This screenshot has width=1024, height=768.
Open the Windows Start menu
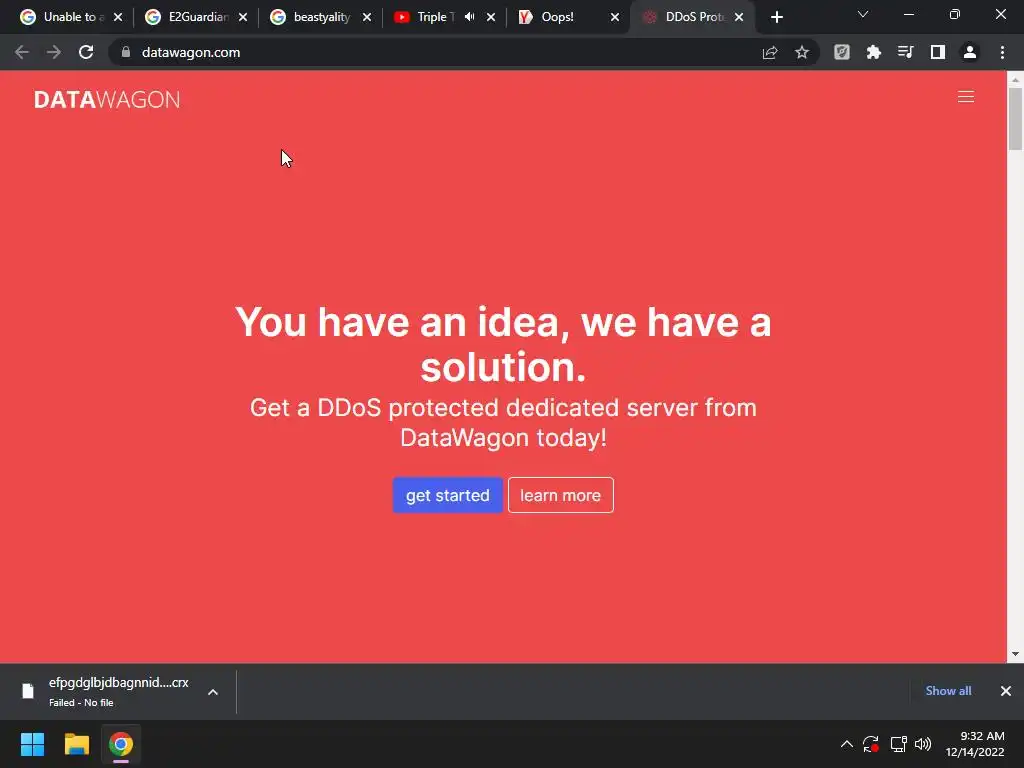tap(32, 744)
